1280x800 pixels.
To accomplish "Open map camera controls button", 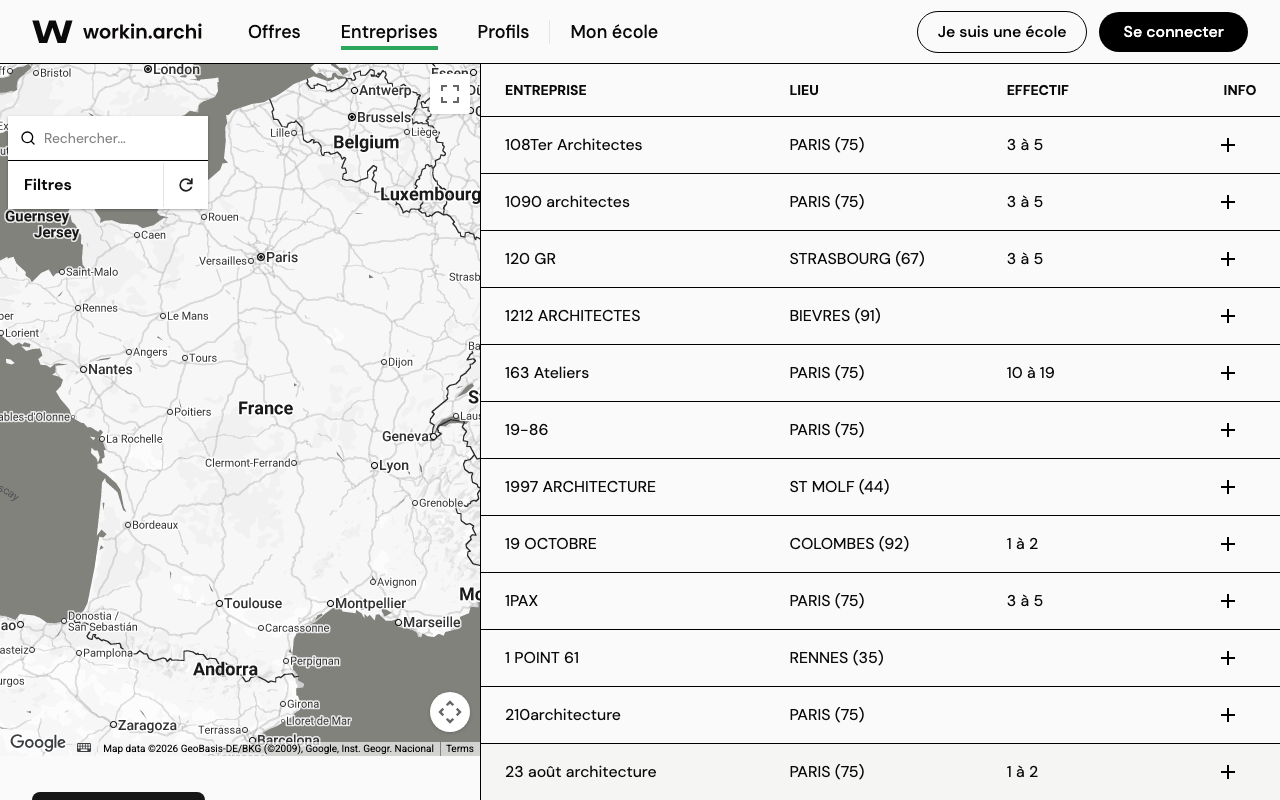I will (x=450, y=712).
